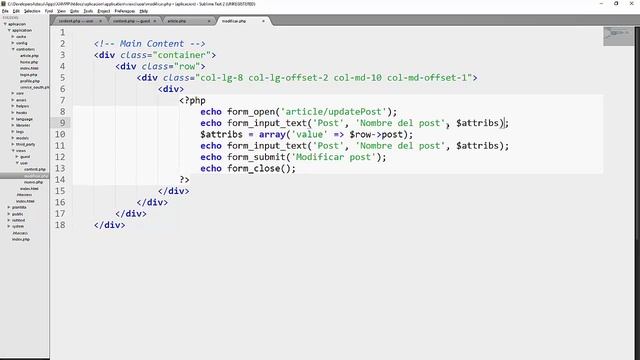Expand the language folder arrow
This screenshot has width=640, height=360.
(13, 119)
